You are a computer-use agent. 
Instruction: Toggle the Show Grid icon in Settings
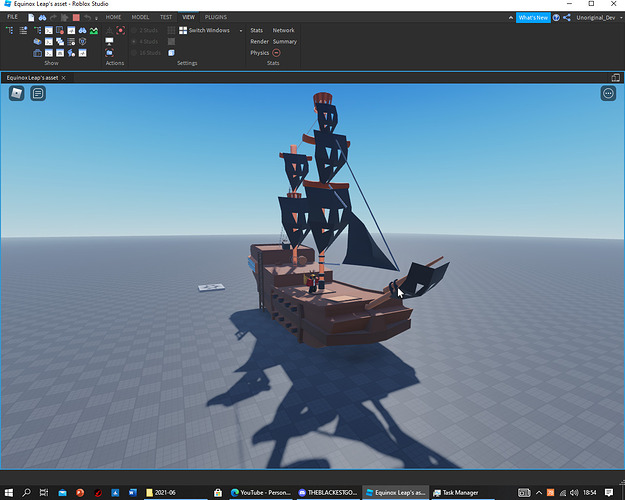coord(171,30)
